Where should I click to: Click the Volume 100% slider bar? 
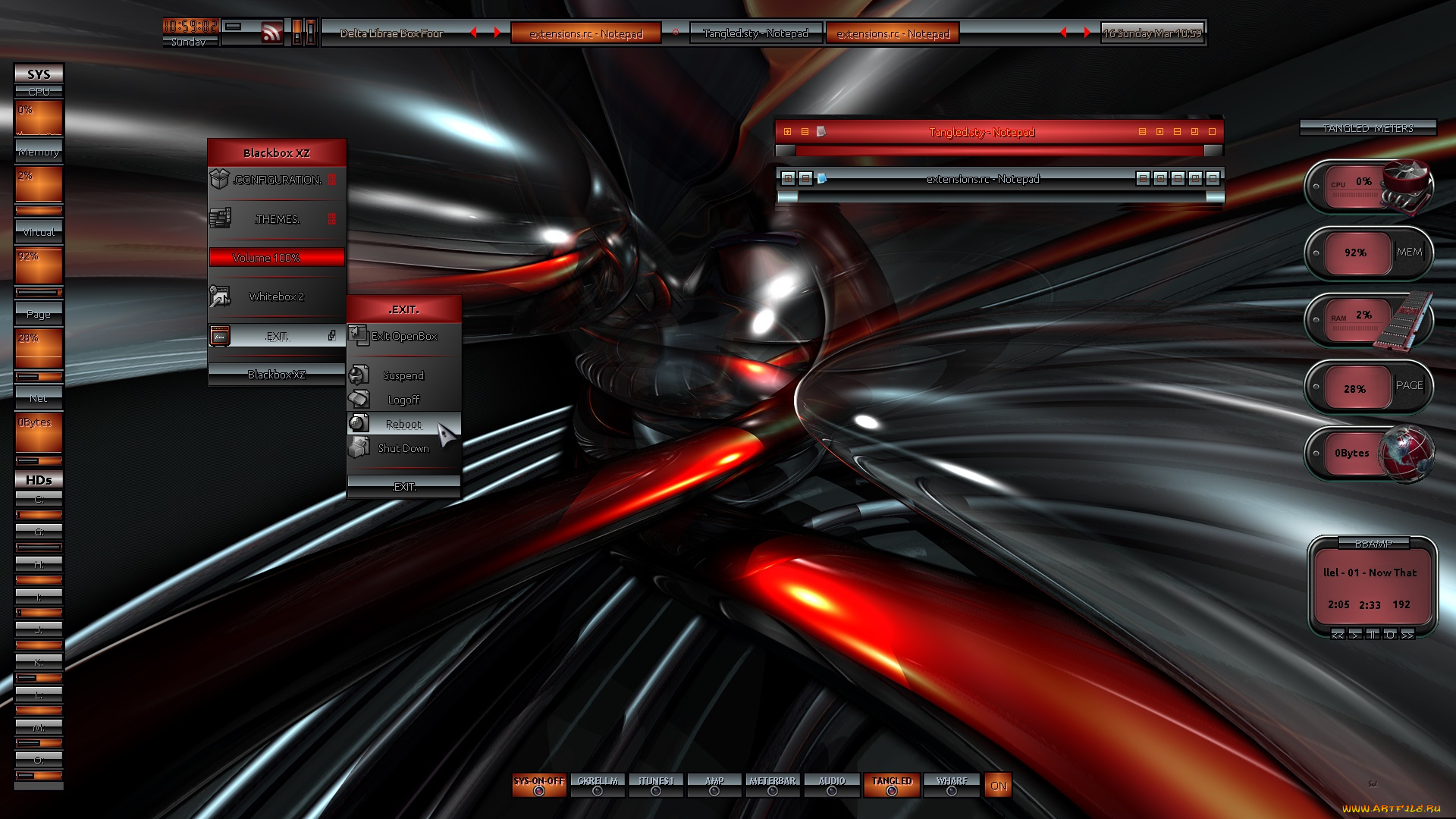point(277,258)
